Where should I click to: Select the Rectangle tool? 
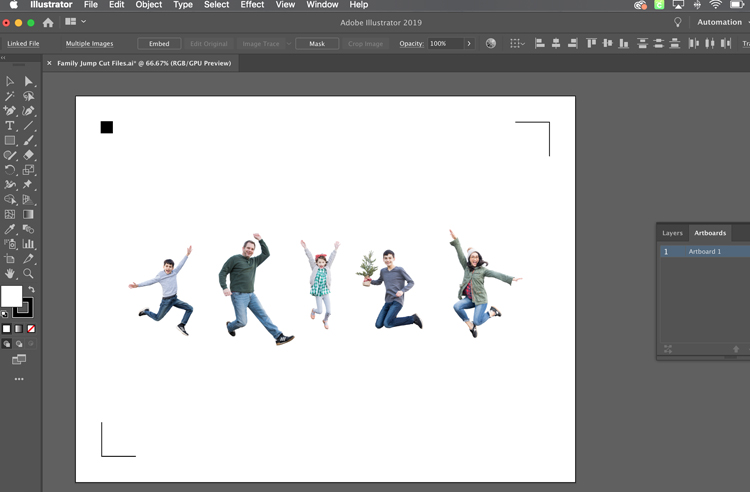tap(10, 141)
